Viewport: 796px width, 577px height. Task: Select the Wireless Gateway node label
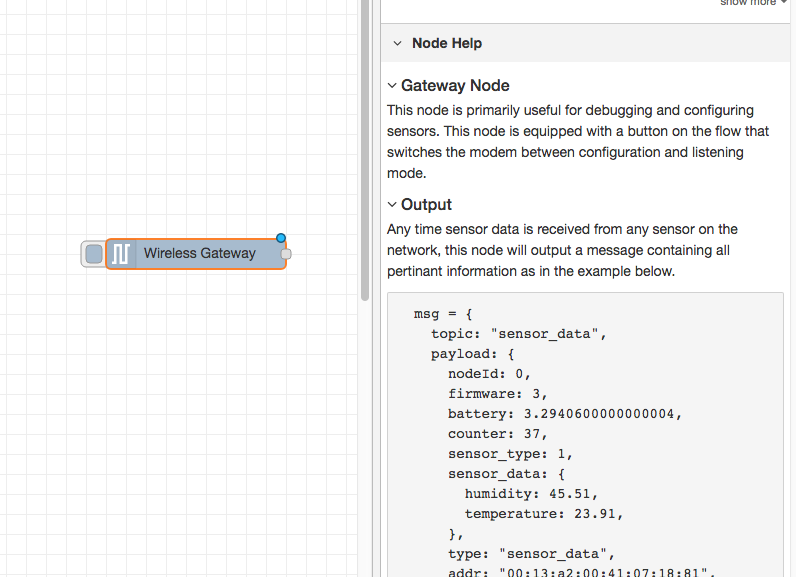pyautogui.click(x=199, y=254)
